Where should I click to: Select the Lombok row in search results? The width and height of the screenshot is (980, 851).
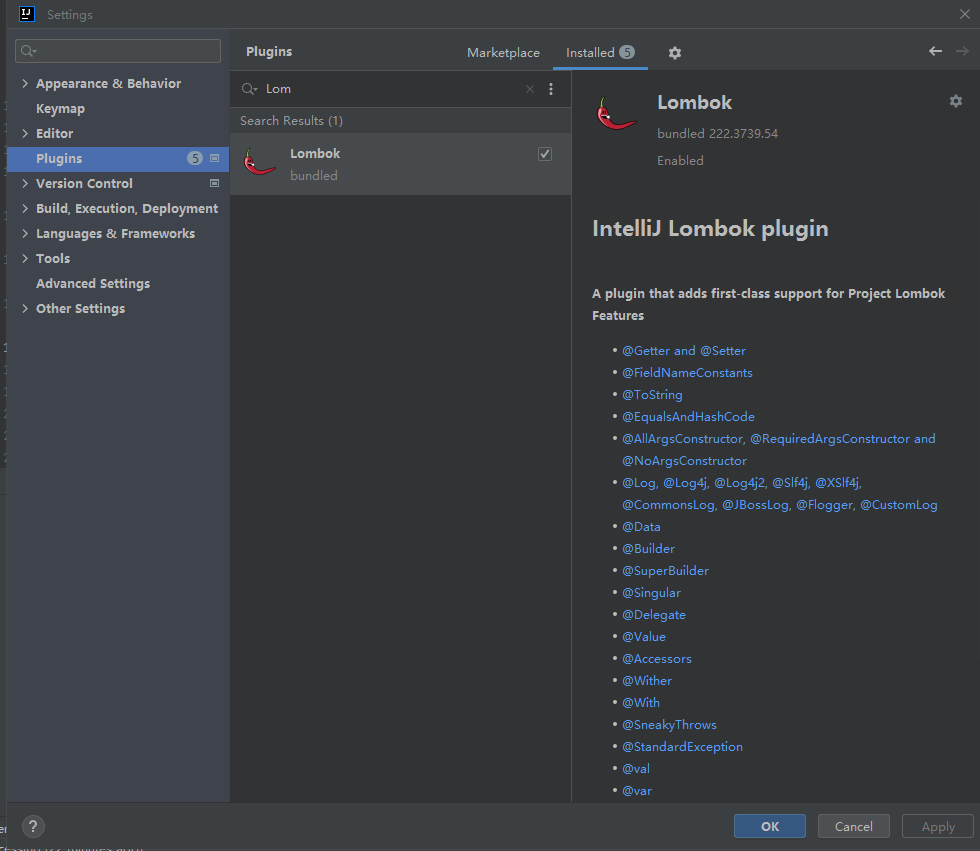coord(401,164)
